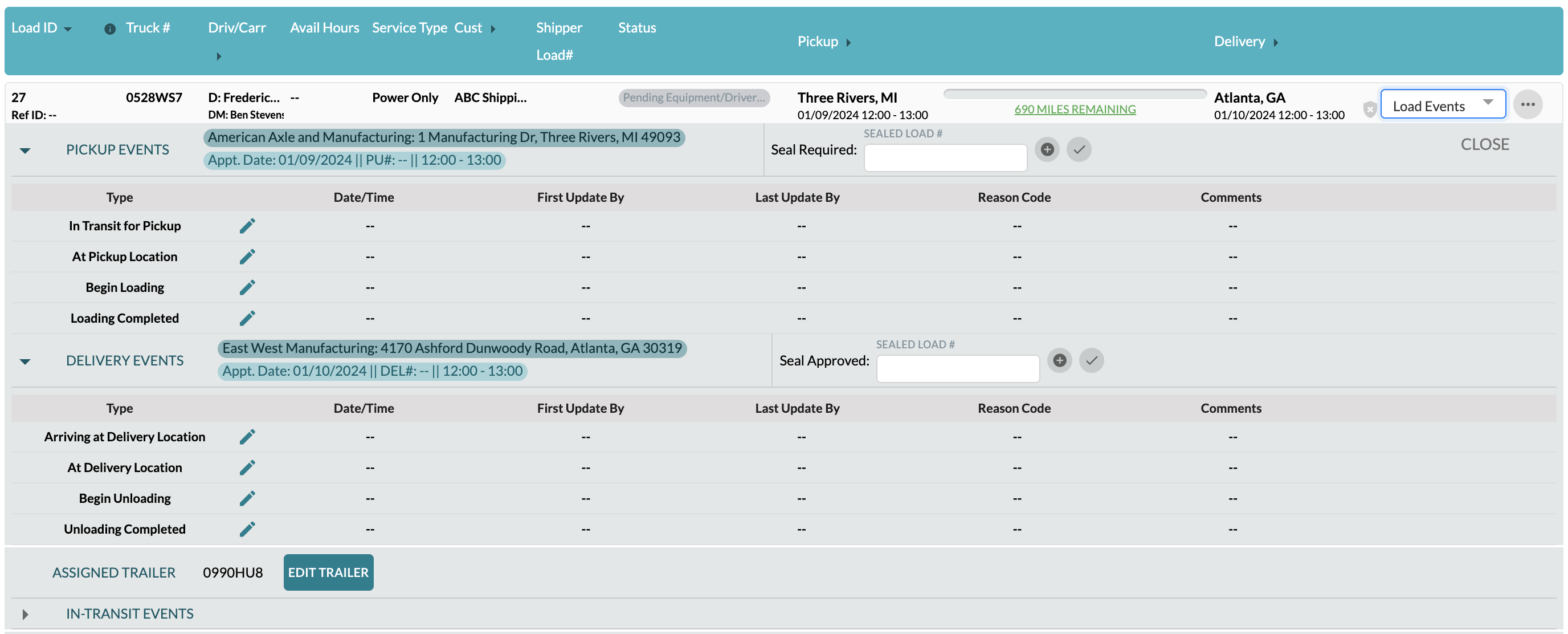Image resolution: width=1568 pixels, height=634 pixels.
Task: Expand the Delivery column header arrow
Action: (1276, 43)
